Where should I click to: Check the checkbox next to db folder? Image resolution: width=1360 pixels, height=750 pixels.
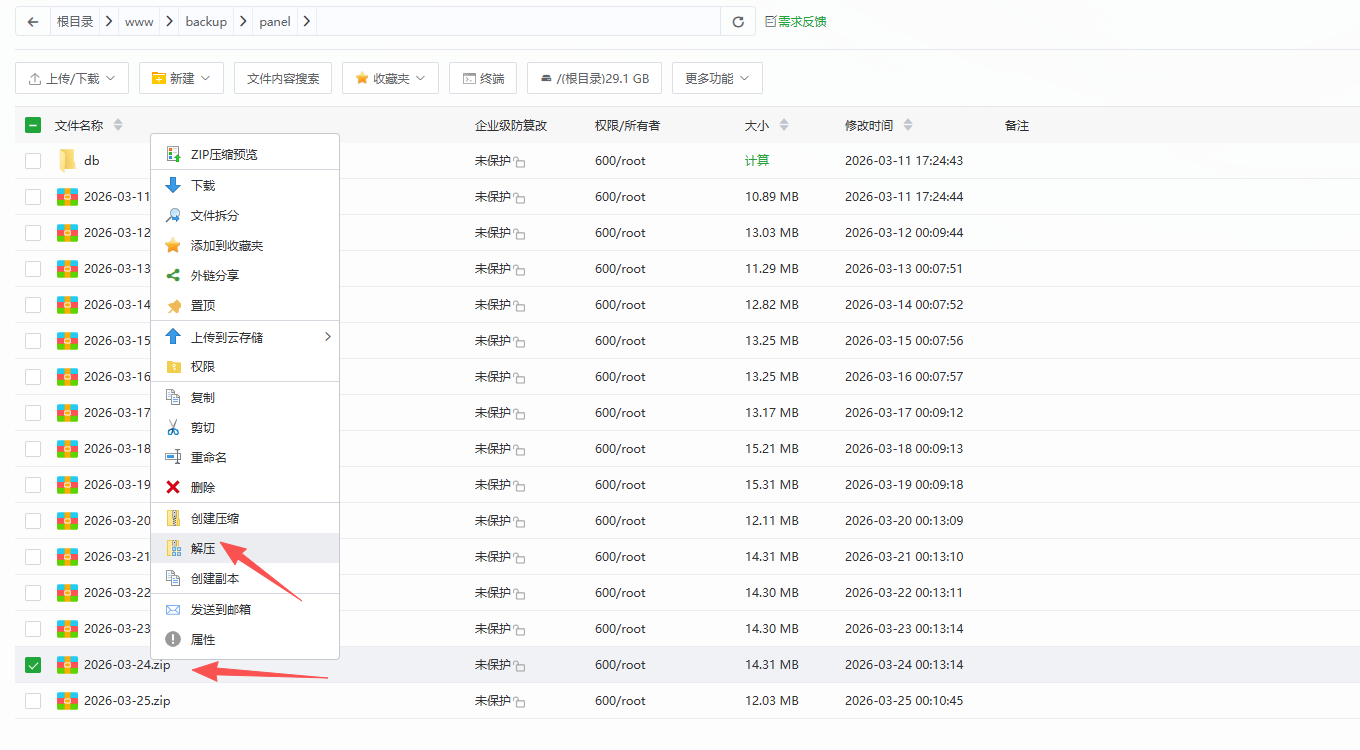32,160
